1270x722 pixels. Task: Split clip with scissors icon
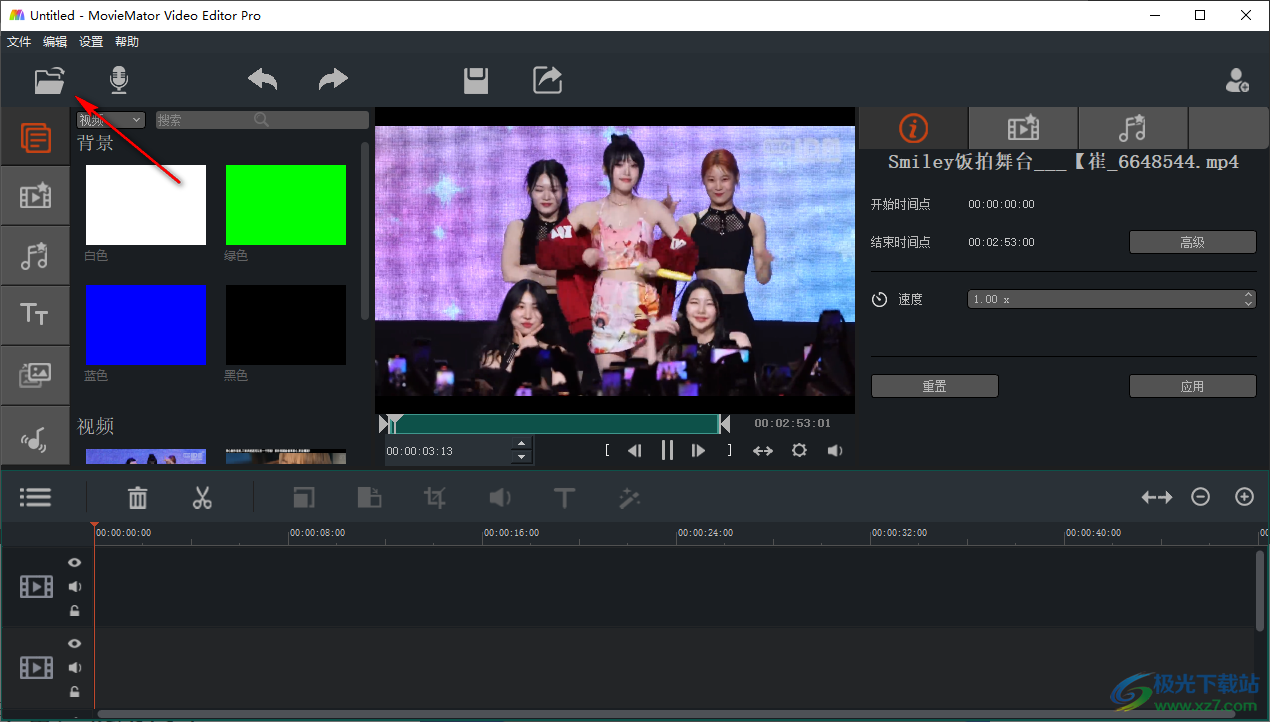tap(202, 497)
